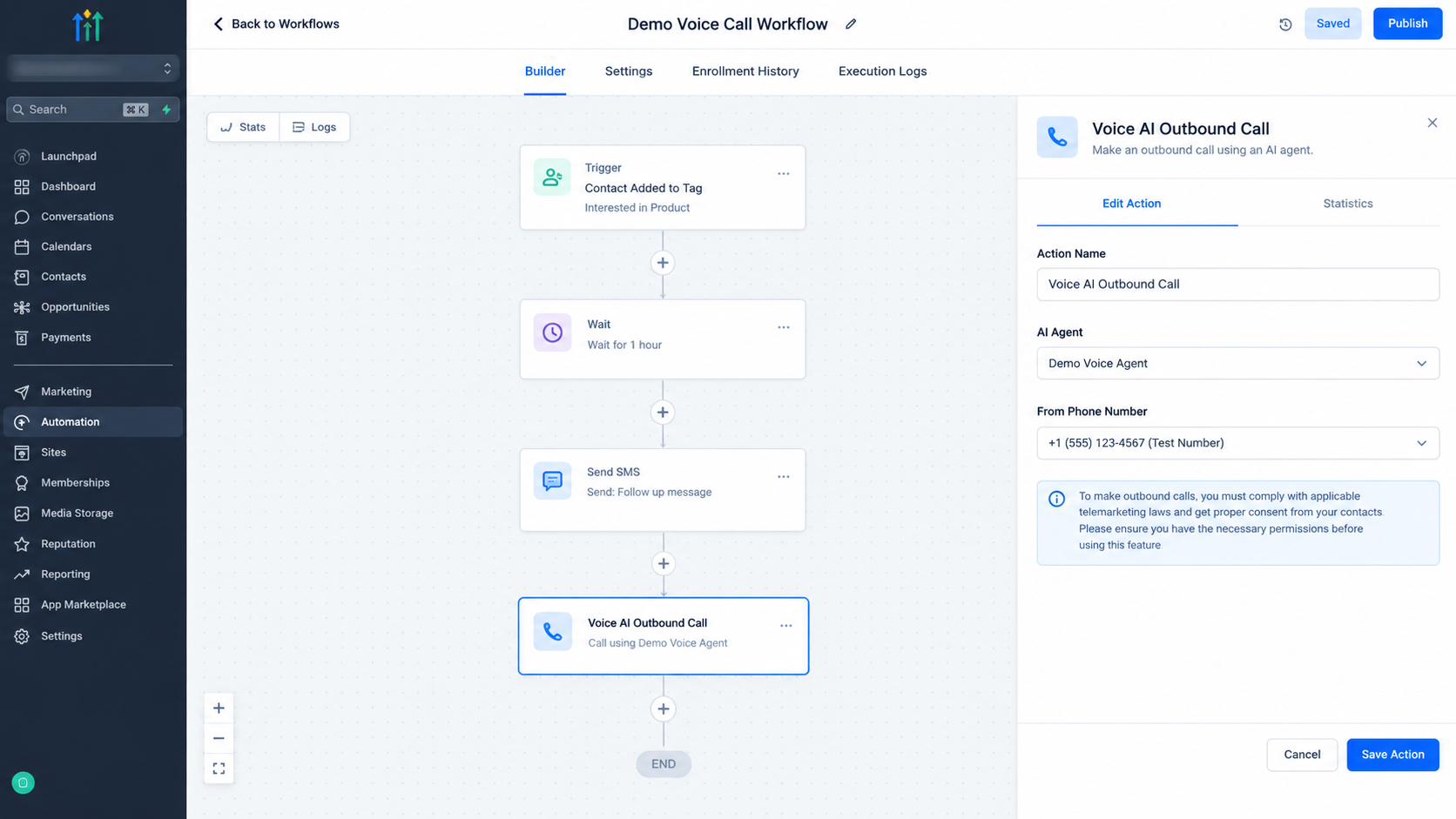Open version history clock icon
Screen dimensions: 1456x819
coord(1285,24)
